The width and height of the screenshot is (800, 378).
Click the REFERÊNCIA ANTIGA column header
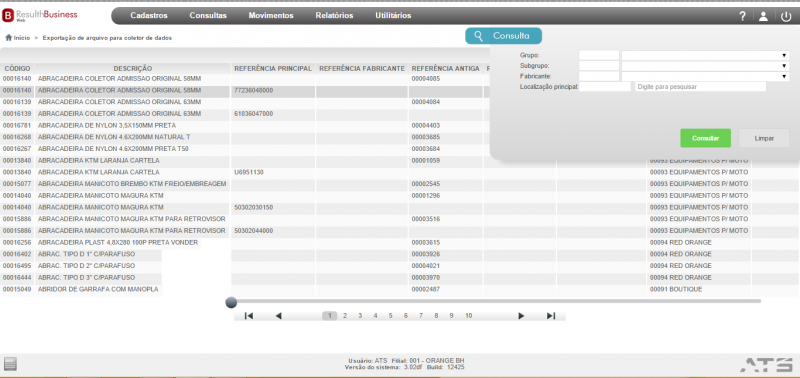click(x=445, y=68)
